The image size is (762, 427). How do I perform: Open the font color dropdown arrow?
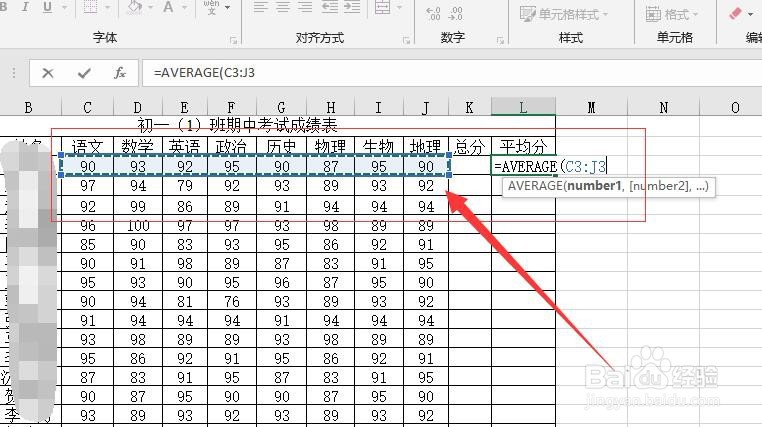pos(184,7)
